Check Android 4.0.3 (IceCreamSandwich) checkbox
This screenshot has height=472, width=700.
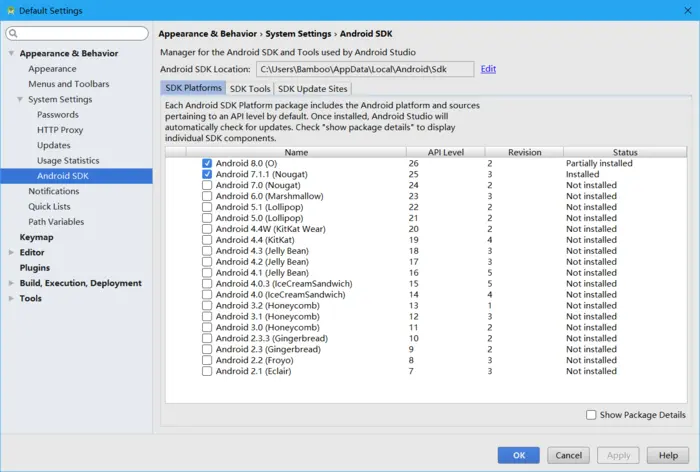[x=207, y=284]
